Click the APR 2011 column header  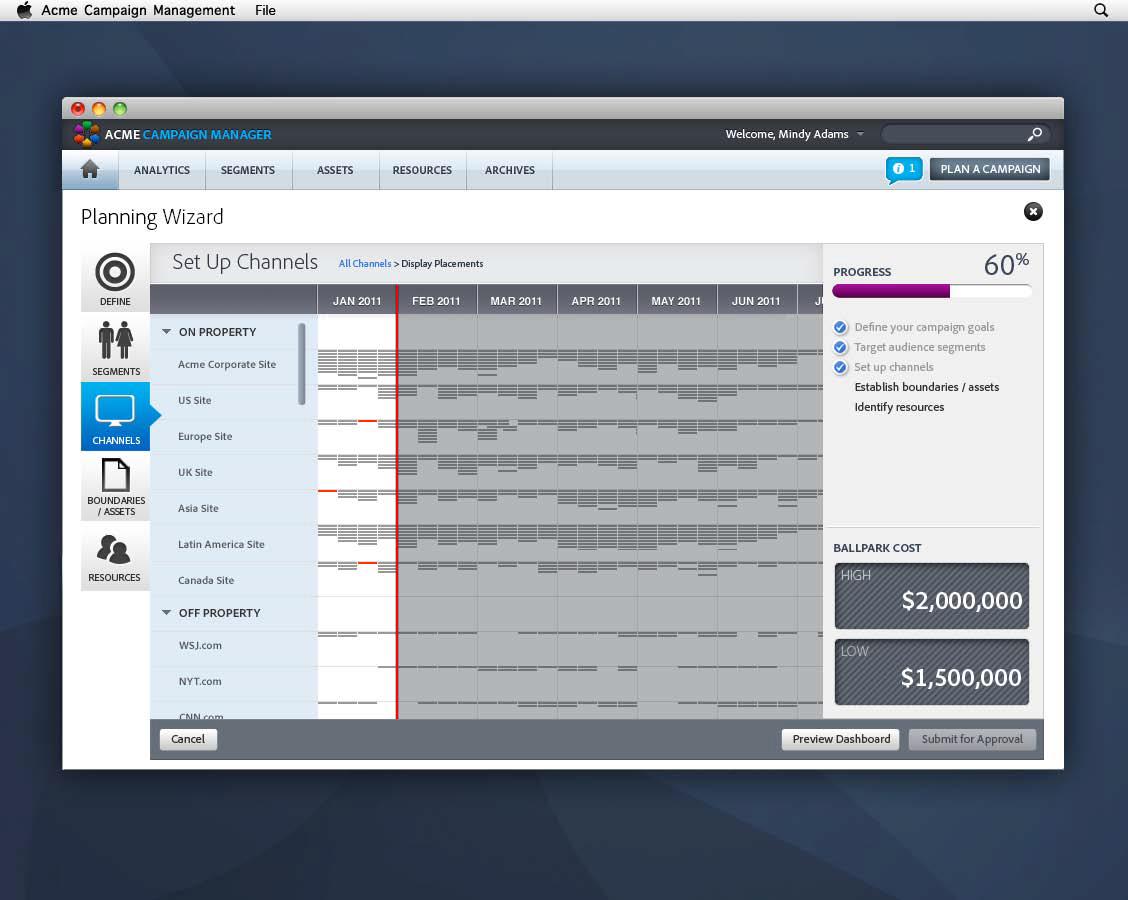pos(596,301)
